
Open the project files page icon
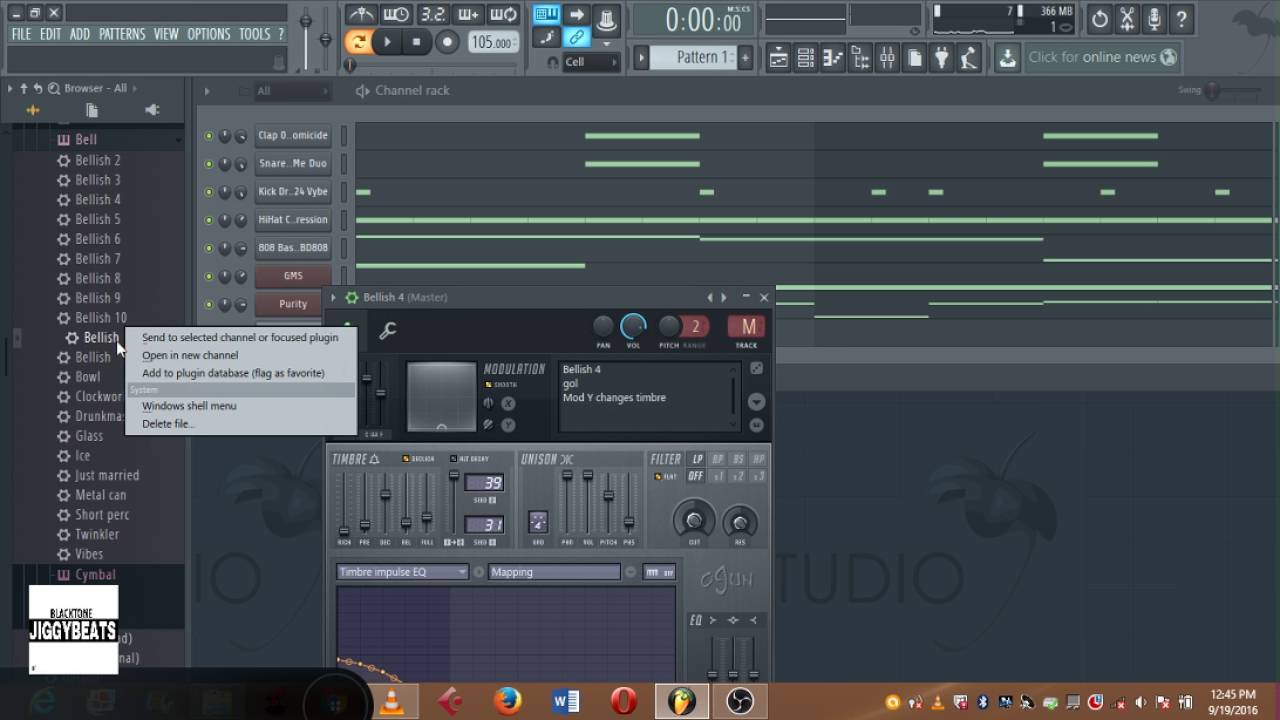click(x=914, y=58)
